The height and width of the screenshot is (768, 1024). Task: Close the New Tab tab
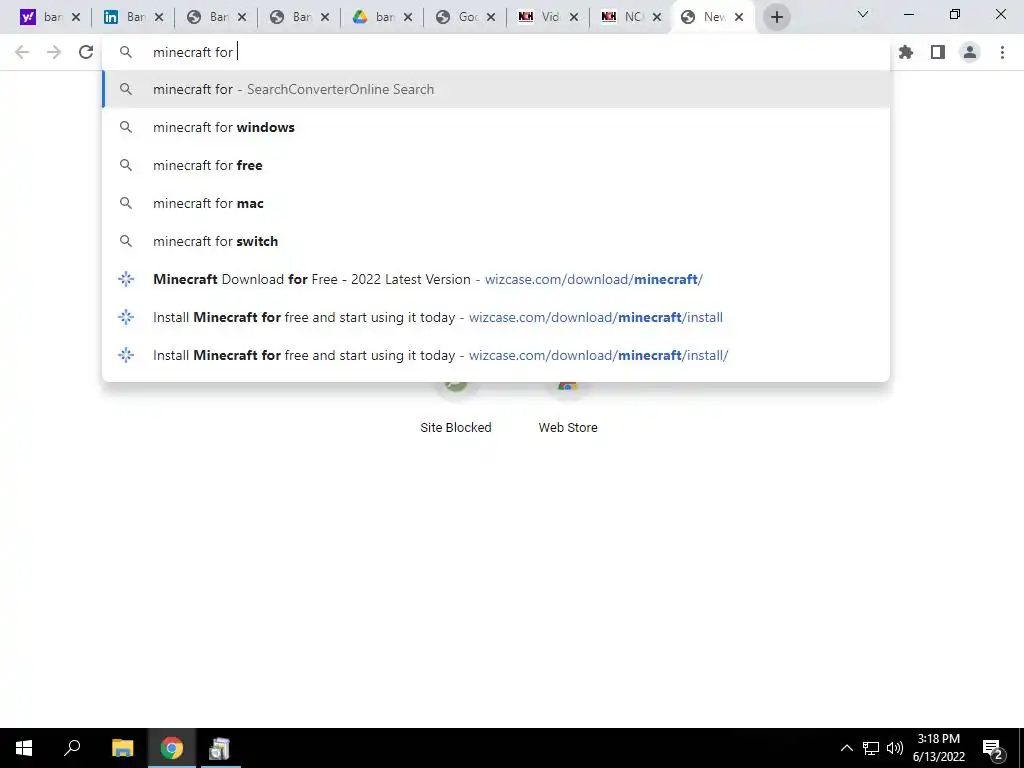click(x=739, y=18)
